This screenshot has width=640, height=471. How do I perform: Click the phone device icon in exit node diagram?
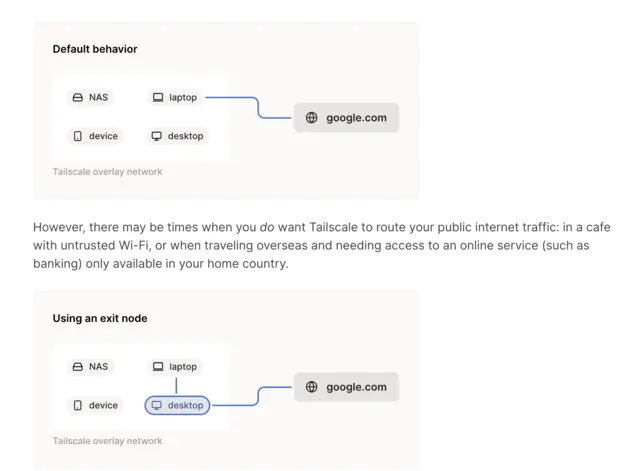pos(78,405)
